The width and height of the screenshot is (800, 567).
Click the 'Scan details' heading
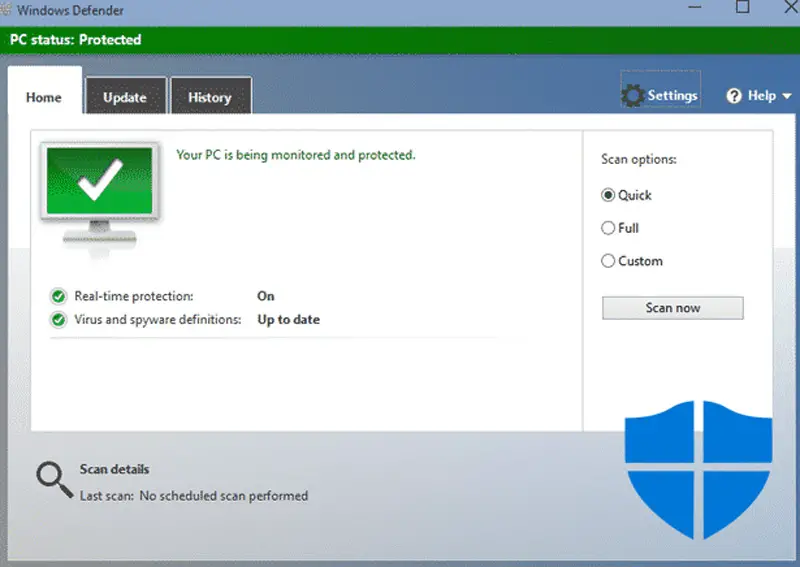(x=114, y=469)
